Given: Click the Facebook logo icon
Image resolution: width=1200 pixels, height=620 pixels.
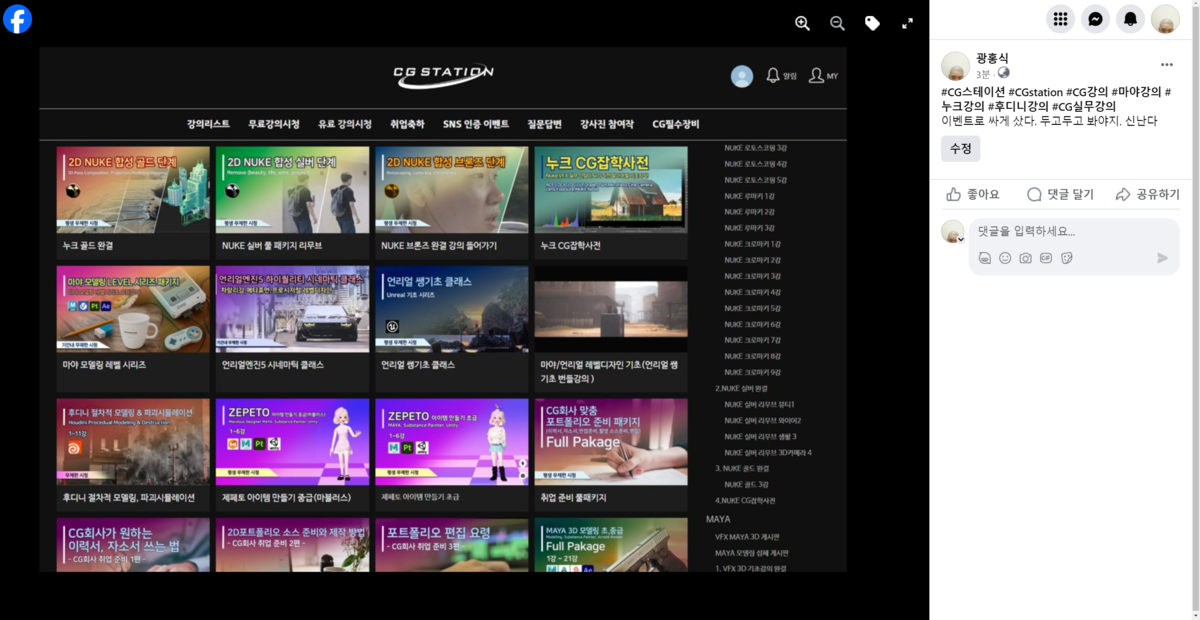Looking at the screenshot, I should tap(17, 19).
